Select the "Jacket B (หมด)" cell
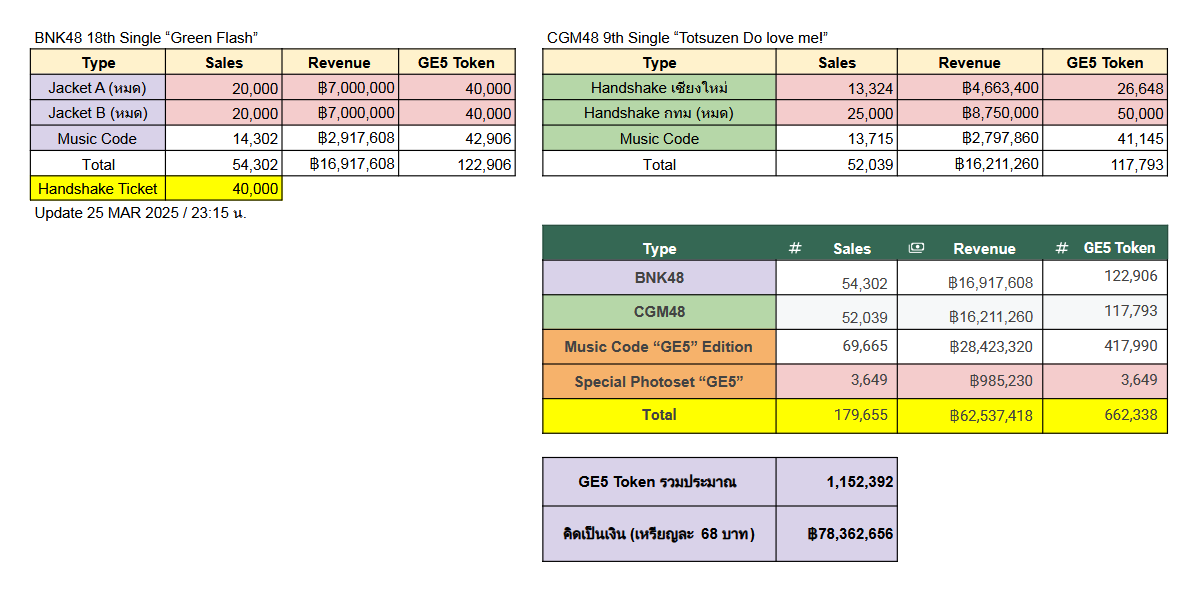This screenshot has width=1199, height=595. coord(98,113)
